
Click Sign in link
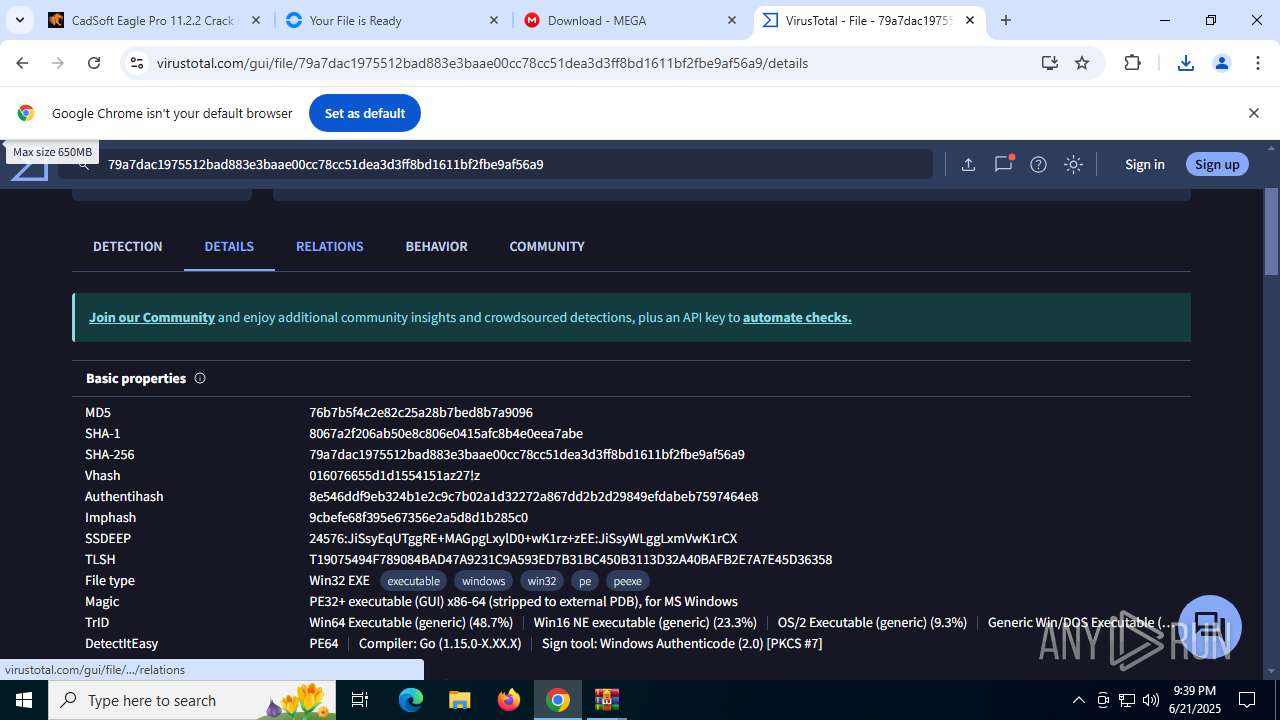click(1145, 164)
